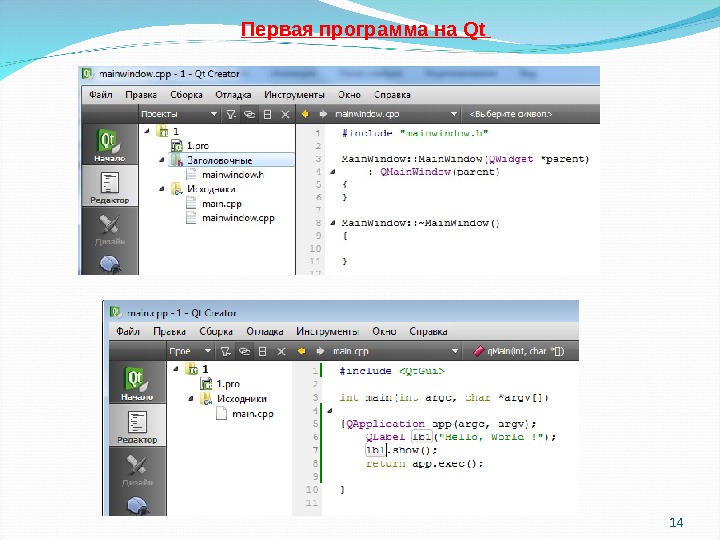Open the main.cpp file dropdown in bottom window
Viewport: 720px width, 540px height.
[395, 351]
